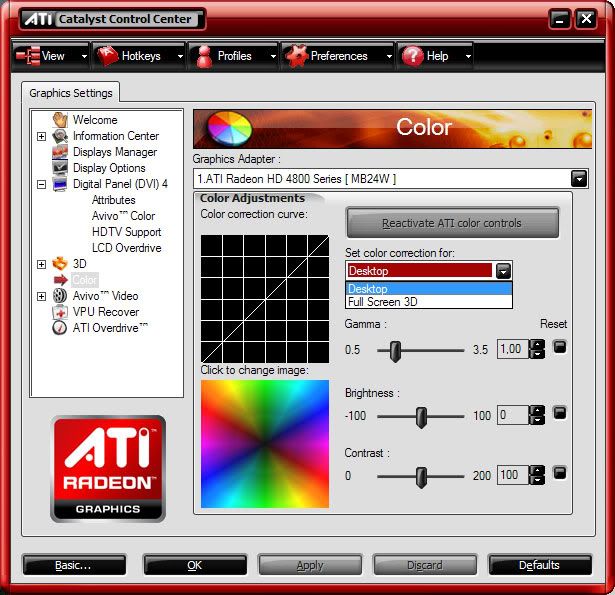This screenshot has height=595, width=615.
Task: Open the View menu arrow
Action: [x=84, y=56]
